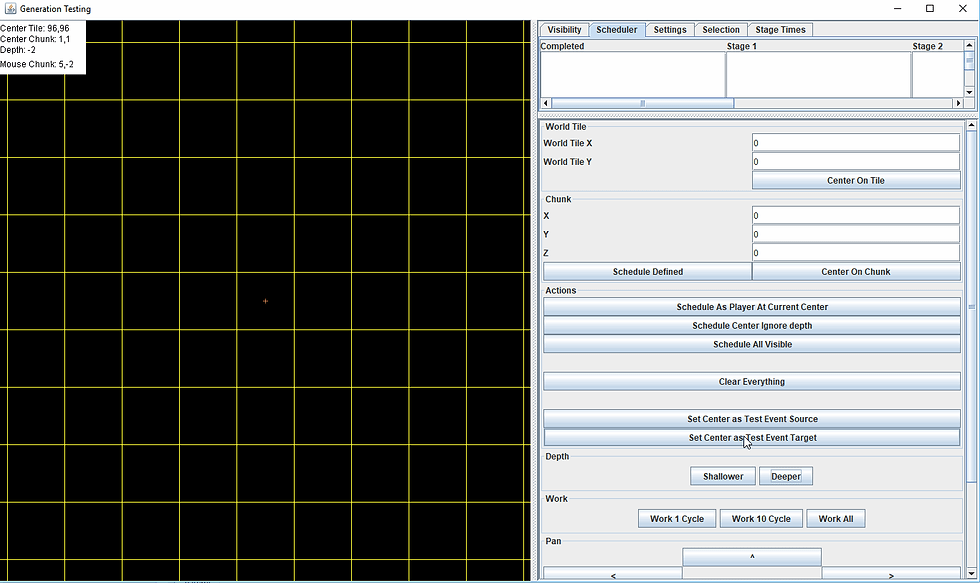
Task: Maximize the Generation Testing window
Action: point(930,9)
